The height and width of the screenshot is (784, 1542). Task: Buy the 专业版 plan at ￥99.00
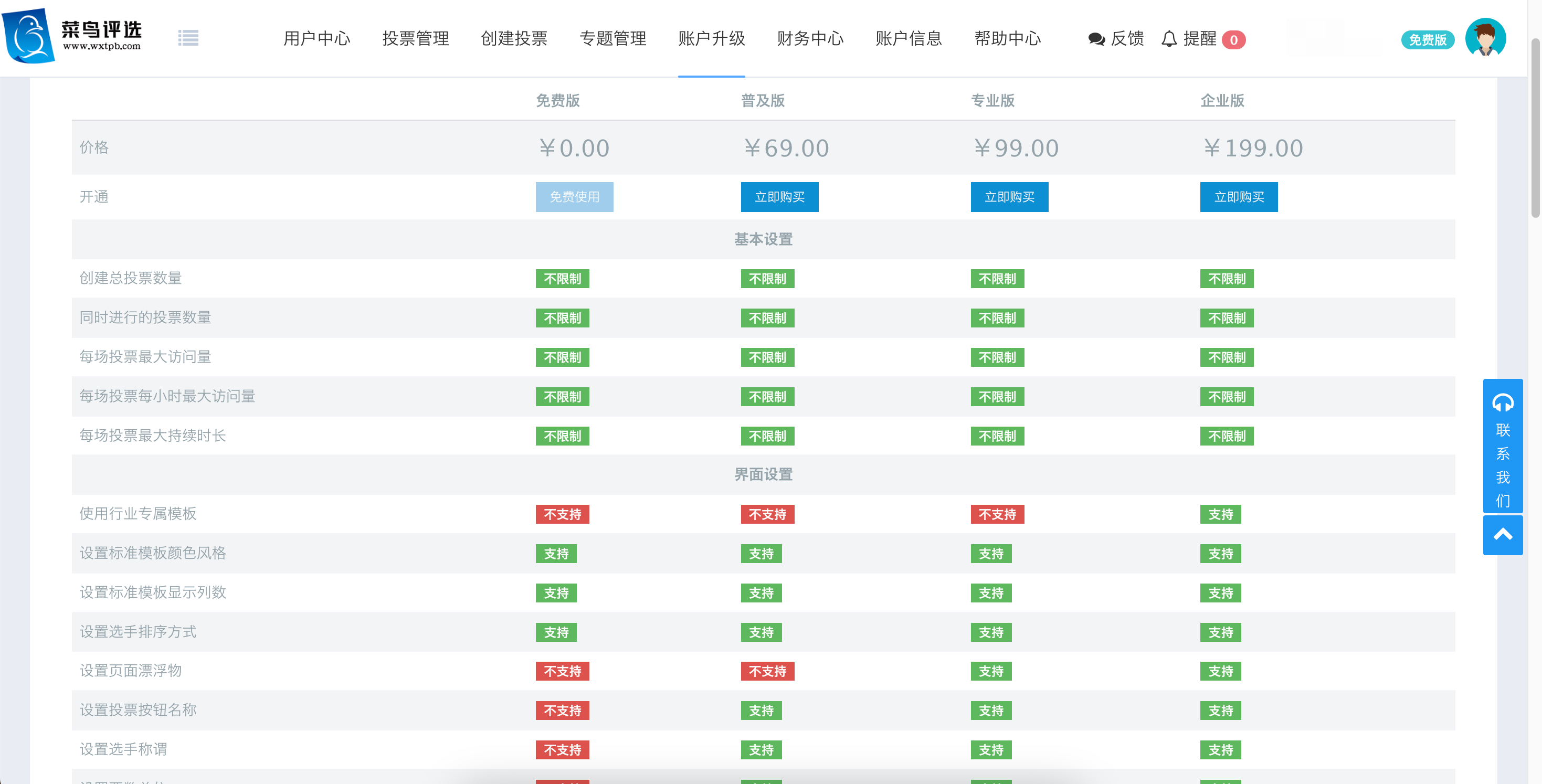tap(1009, 197)
